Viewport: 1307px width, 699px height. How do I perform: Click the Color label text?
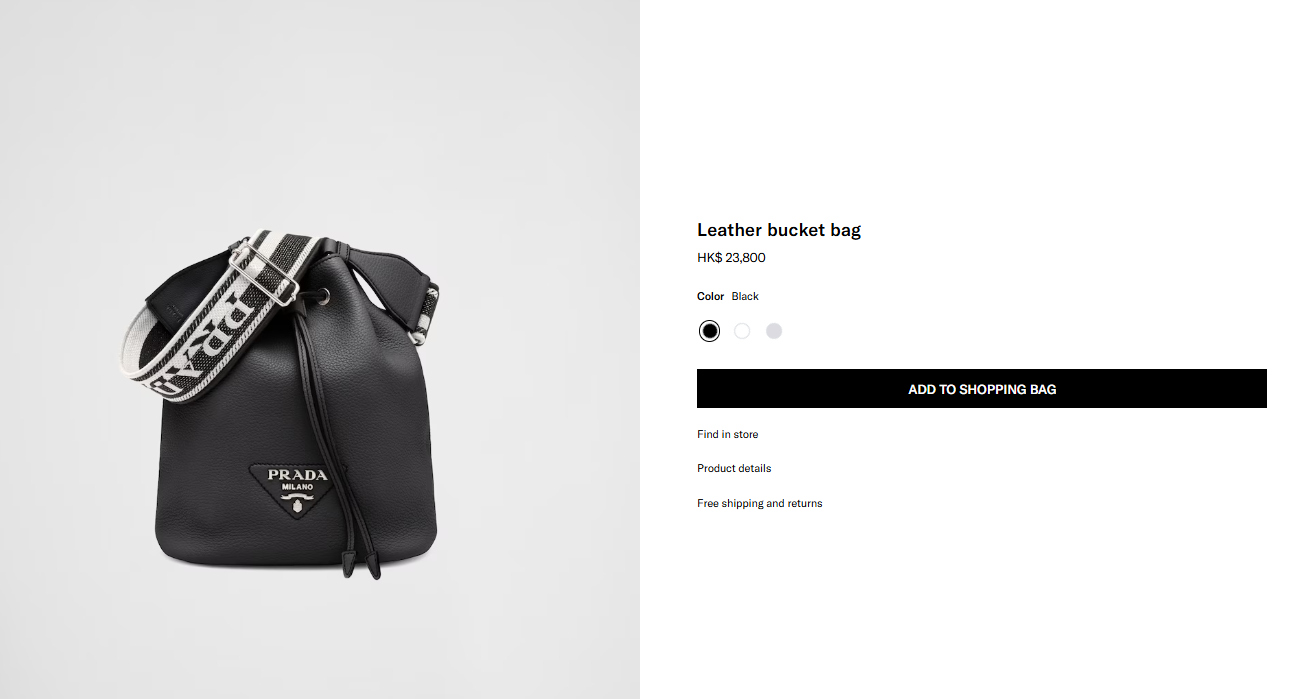click(710, 296)
